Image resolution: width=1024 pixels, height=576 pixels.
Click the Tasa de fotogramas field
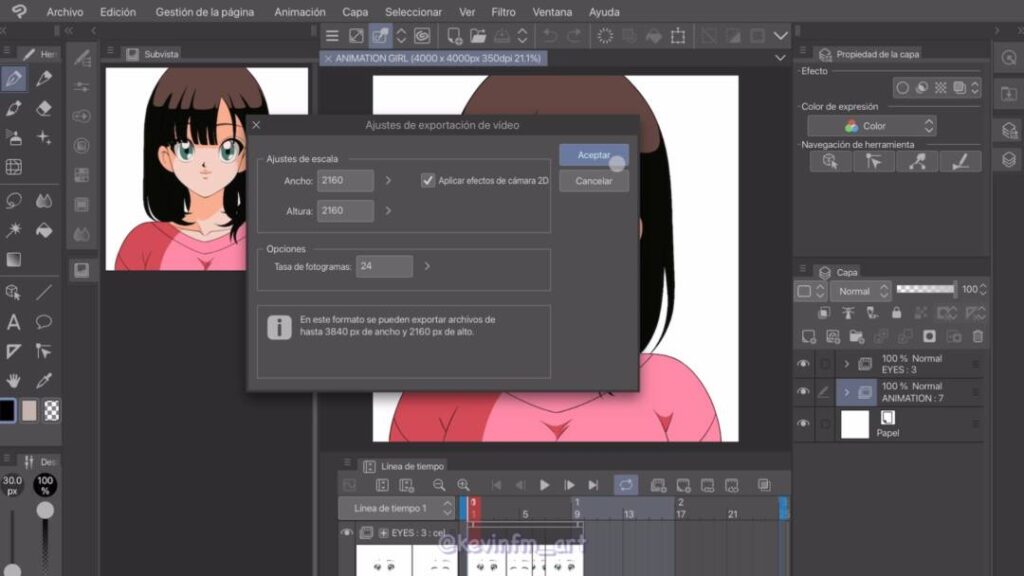pyautogui.click(x=384, y=266)
